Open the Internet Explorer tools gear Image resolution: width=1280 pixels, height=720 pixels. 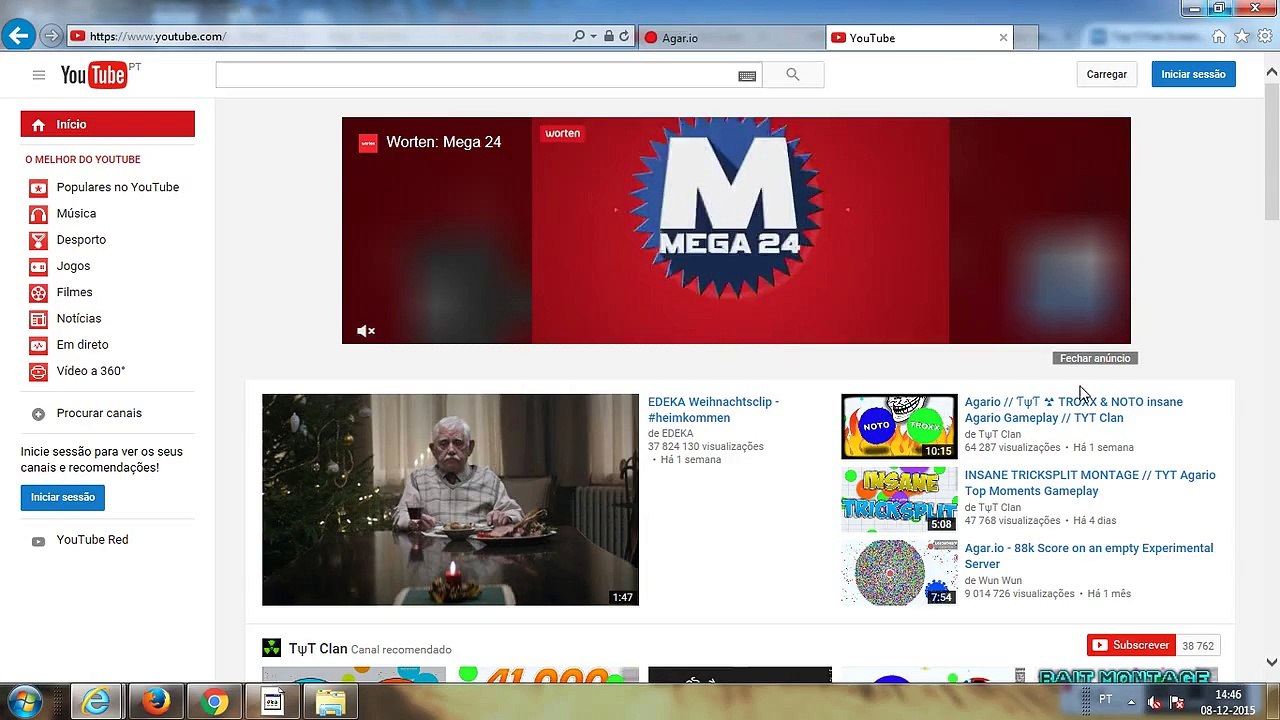1265,37
